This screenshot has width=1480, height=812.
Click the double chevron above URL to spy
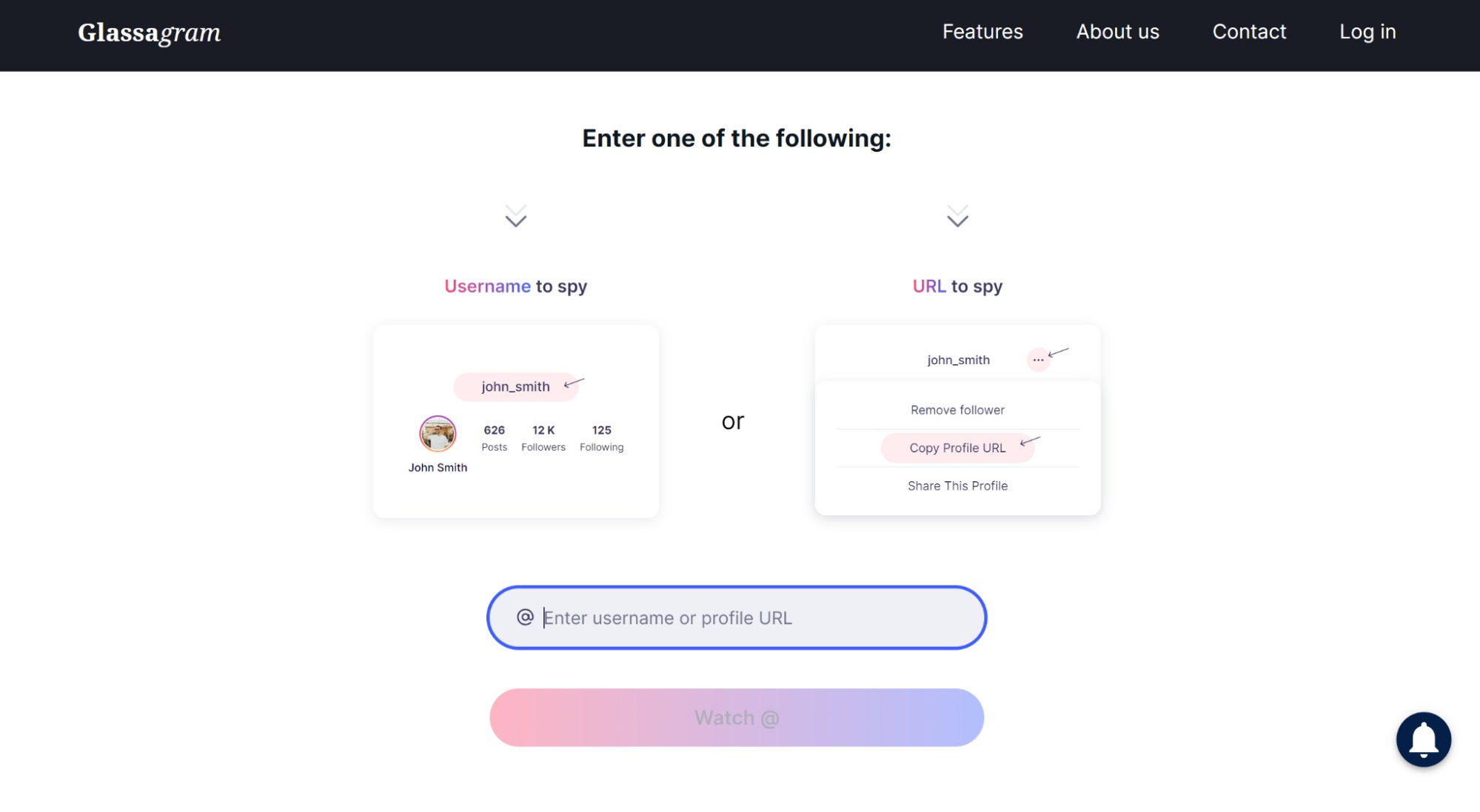pos(957,216)
